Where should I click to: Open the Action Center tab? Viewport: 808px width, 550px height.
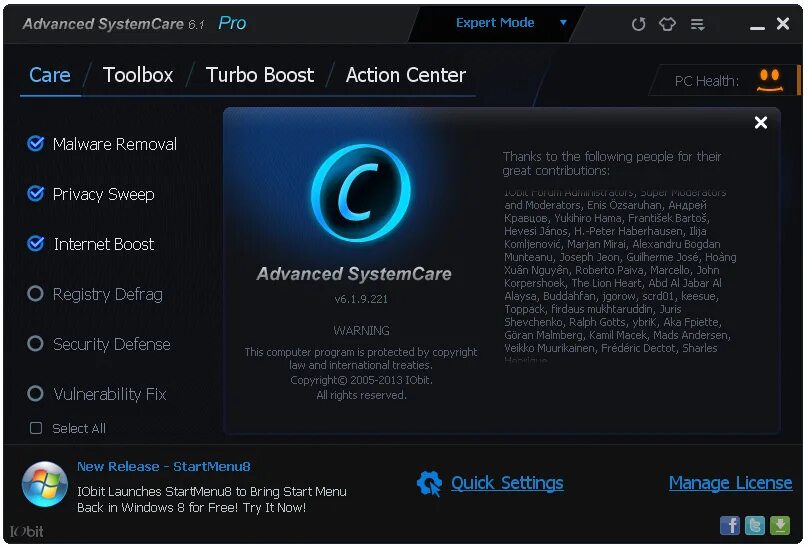[406, 75]
